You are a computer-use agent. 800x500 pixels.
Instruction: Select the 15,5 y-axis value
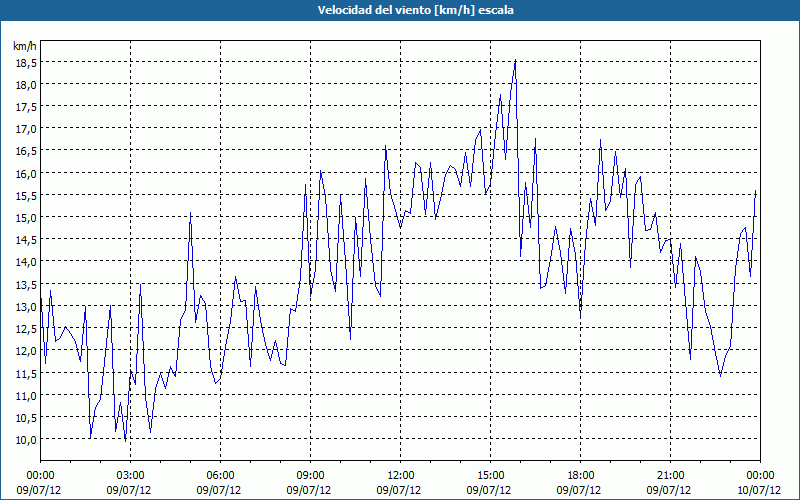26,196
